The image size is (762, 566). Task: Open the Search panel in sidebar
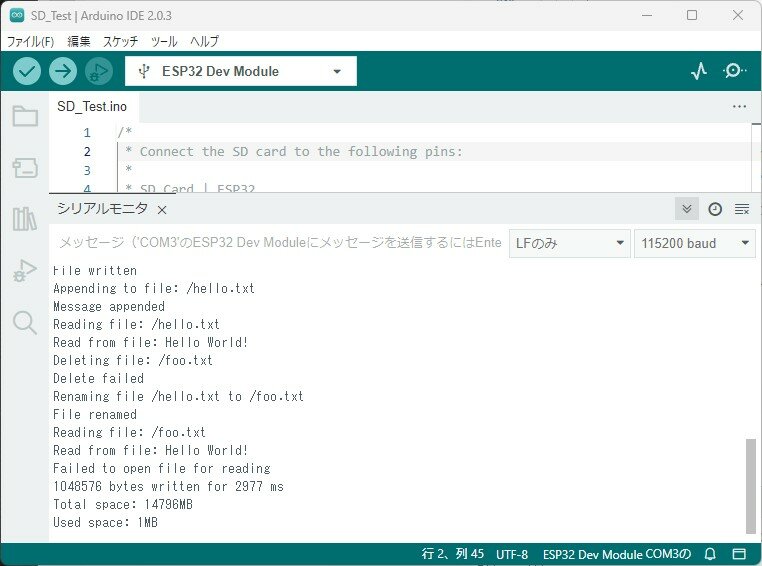click(25, 322)
